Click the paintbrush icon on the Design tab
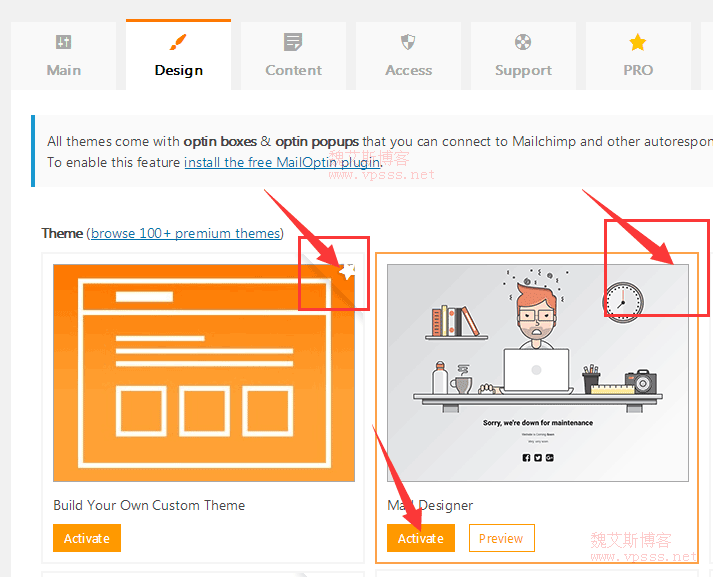Screen dimensions: 713x577 point(178,42)
